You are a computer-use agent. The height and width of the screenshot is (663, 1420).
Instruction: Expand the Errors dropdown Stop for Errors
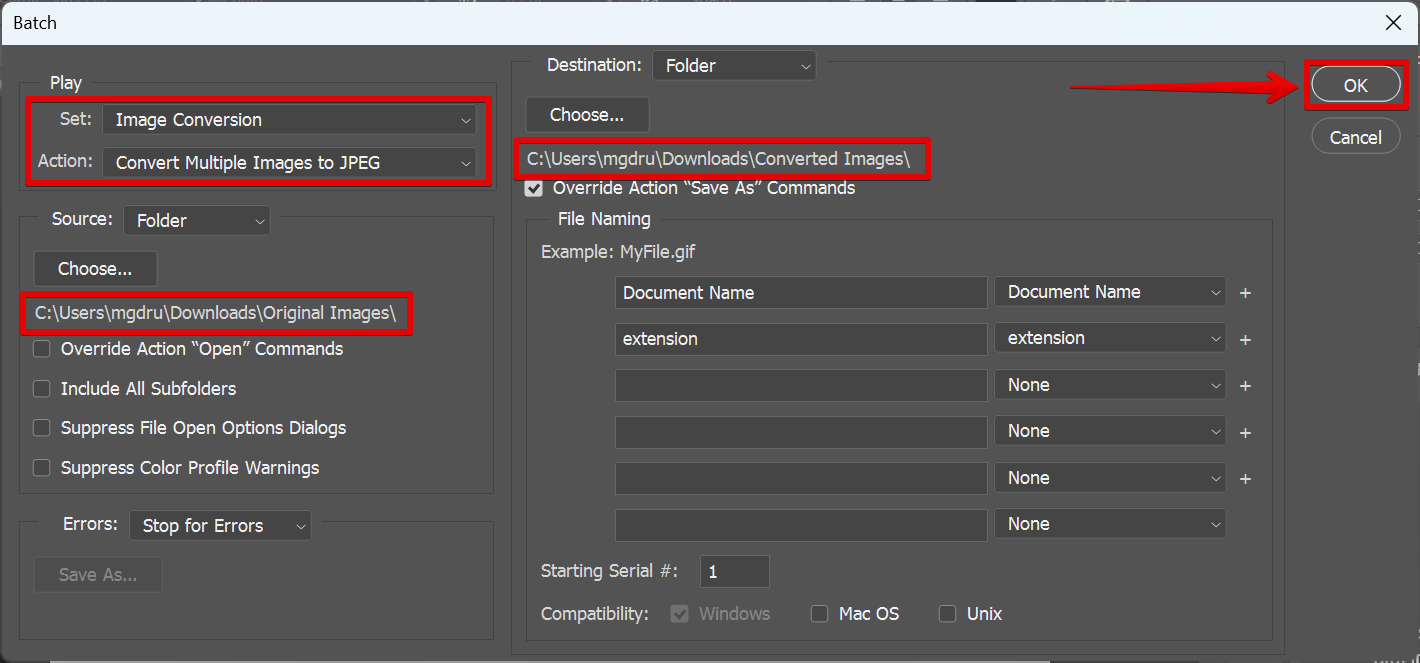tap(219, 526)
